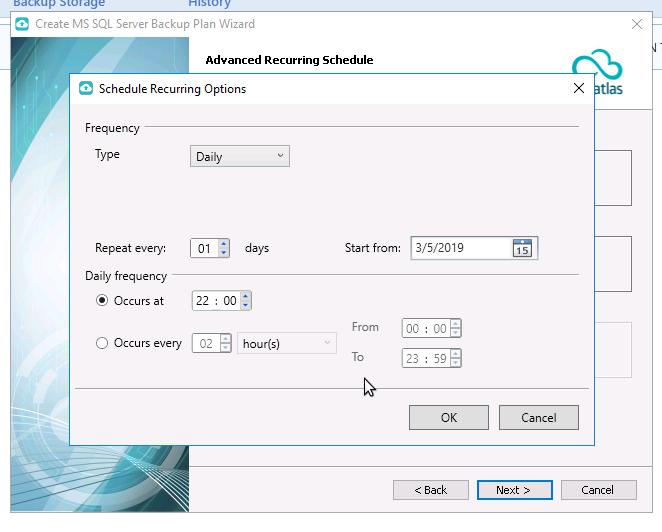
Task: Increase the Occurs every interval value
Action: coord(225,339)
